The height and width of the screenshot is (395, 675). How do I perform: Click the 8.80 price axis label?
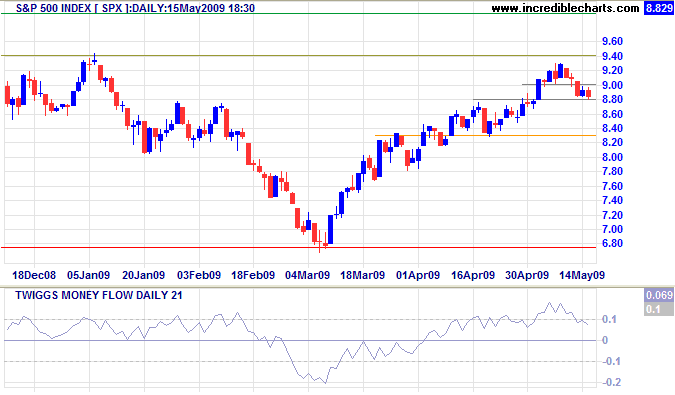click(612, 99)
